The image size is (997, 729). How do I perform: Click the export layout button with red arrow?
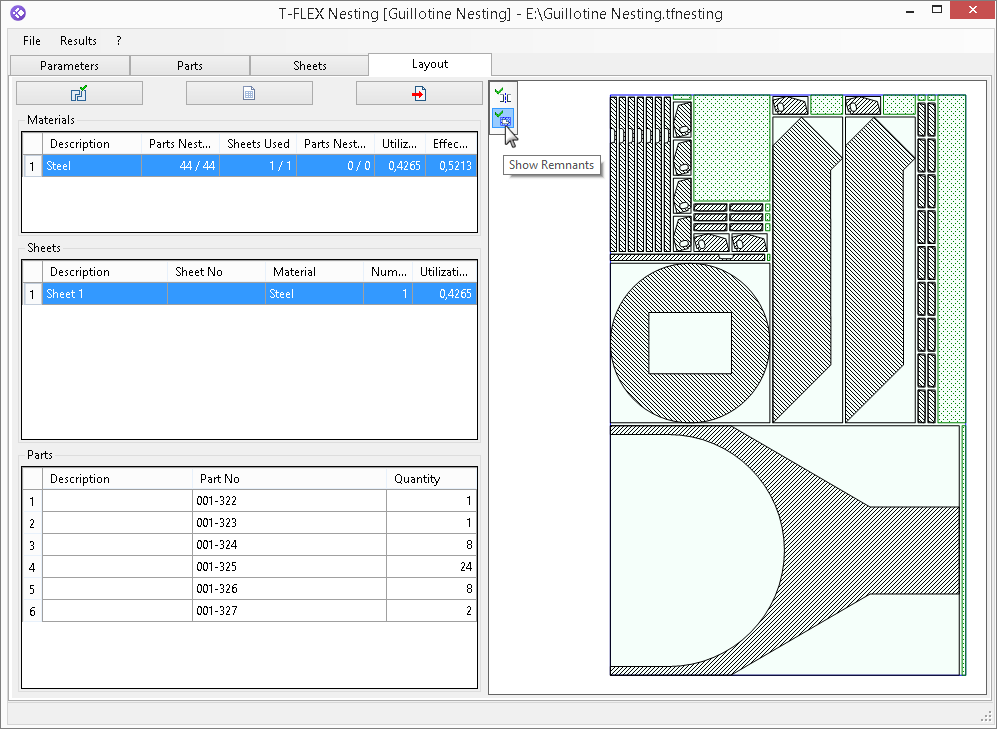pyautogui.click(x=419, y=93)
